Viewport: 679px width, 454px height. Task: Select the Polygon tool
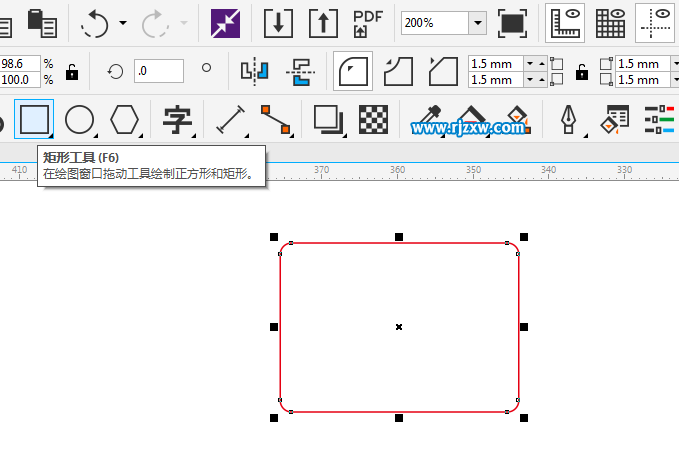coord(125,120)
